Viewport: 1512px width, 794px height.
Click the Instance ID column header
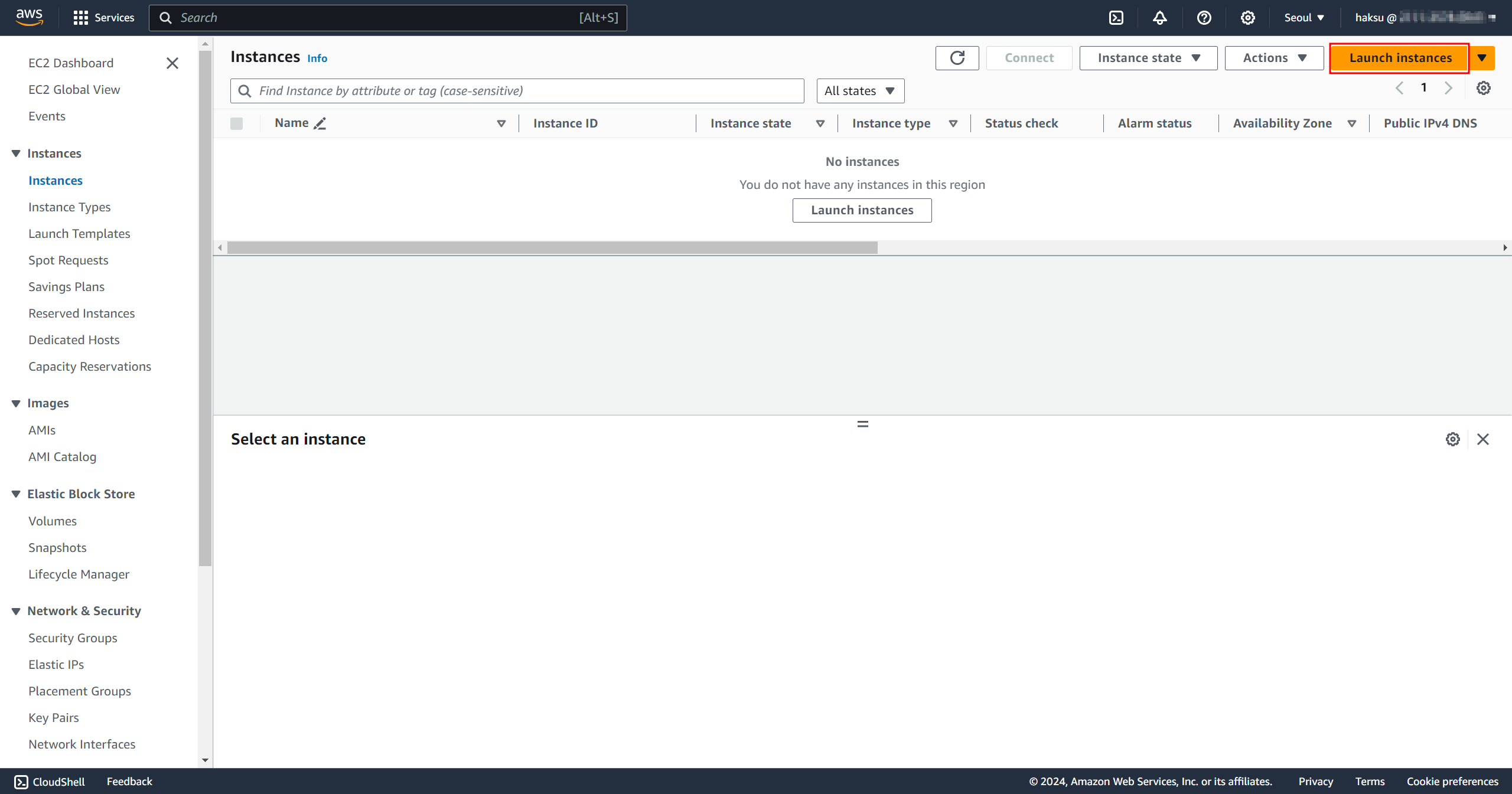point(565,123)
